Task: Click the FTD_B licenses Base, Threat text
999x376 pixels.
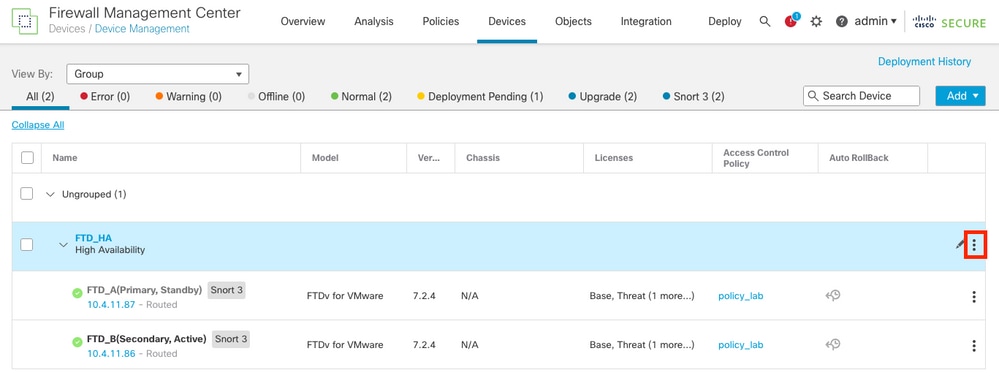Action: (x=642, y=345)
